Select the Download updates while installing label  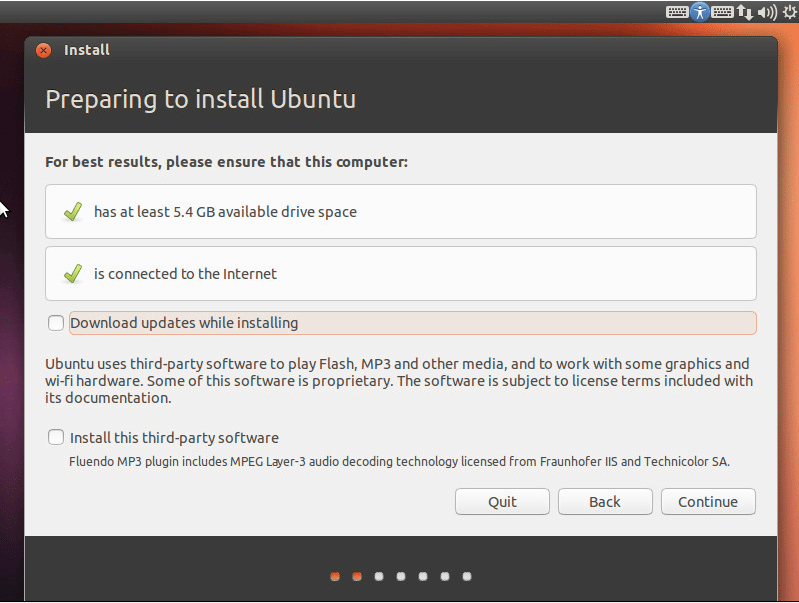pos(184,323)
